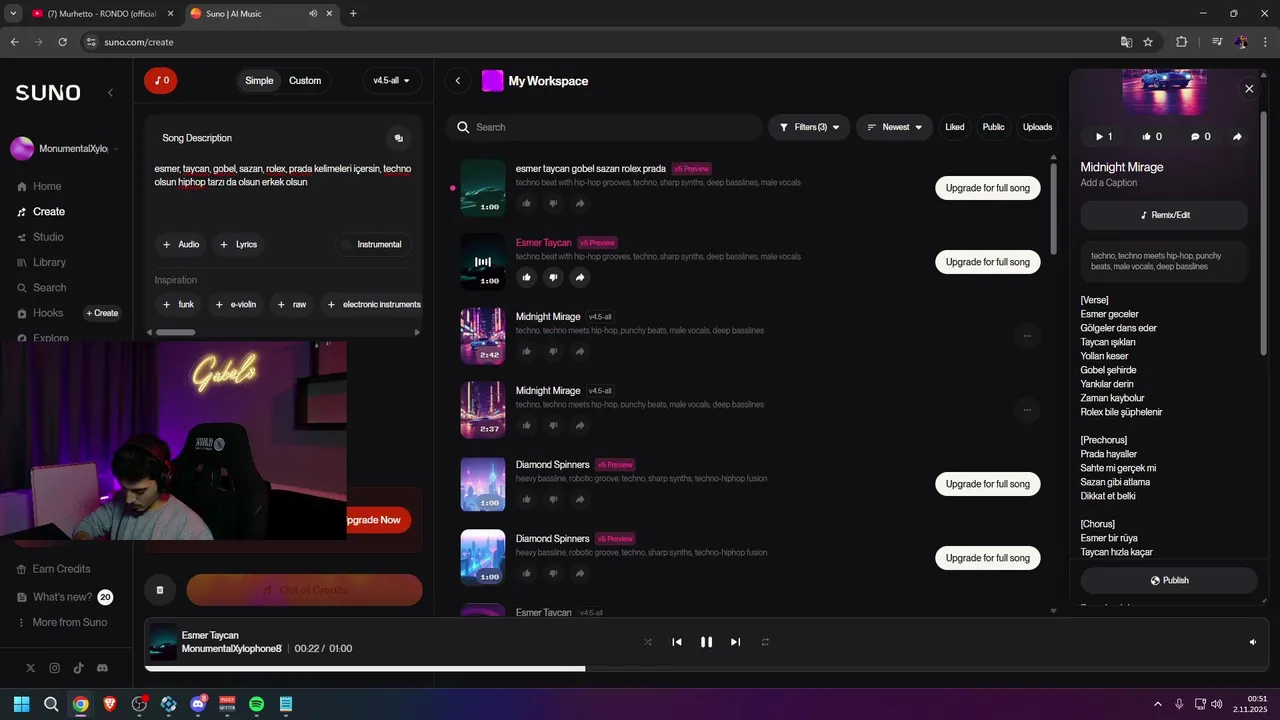Image resolution: width=1280 pixels, height=720 pixels.
Task: Open Suno's TikTok link
Action: [78, 668]
